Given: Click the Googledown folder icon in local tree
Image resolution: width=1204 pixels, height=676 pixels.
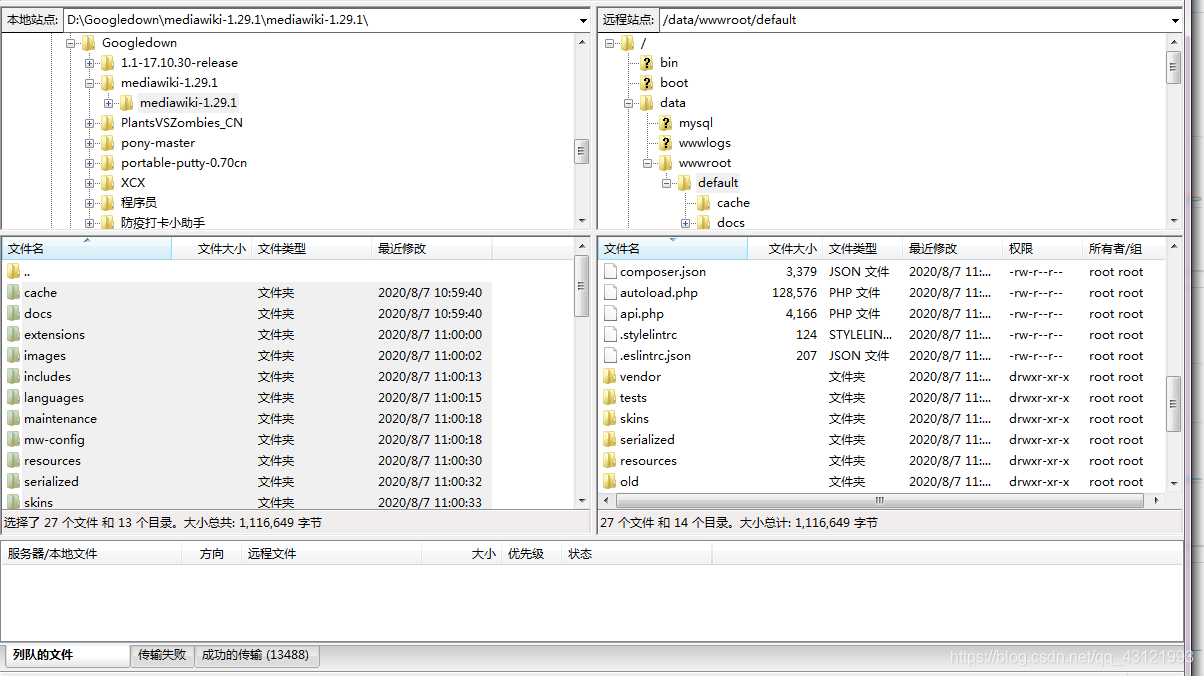Looking at the screenshot, I should 88,43.
